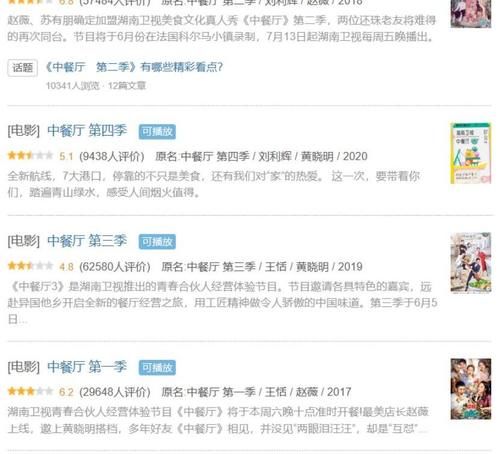This screenshot has width=500, height=454.
Task: Click 可播放 badge beside 中餐厅 第三季
Action: pos(157,242)
